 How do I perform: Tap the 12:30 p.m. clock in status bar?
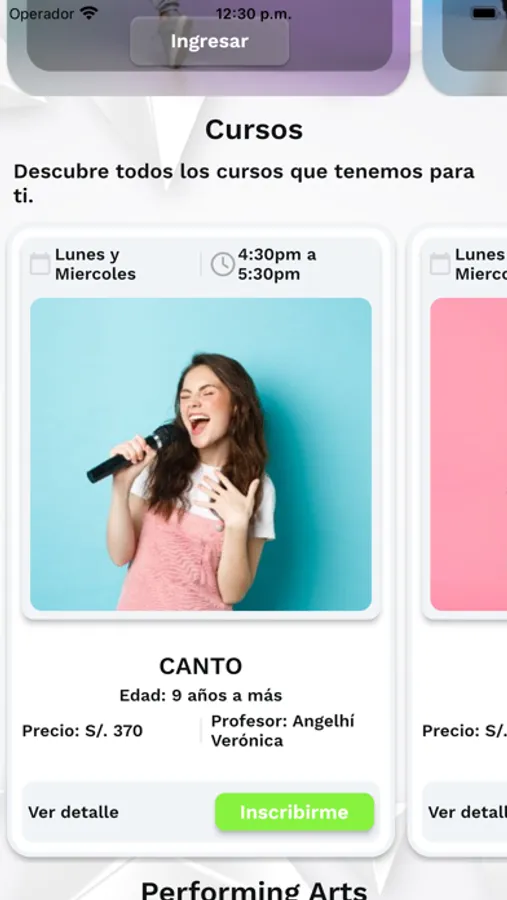[253, 14]
